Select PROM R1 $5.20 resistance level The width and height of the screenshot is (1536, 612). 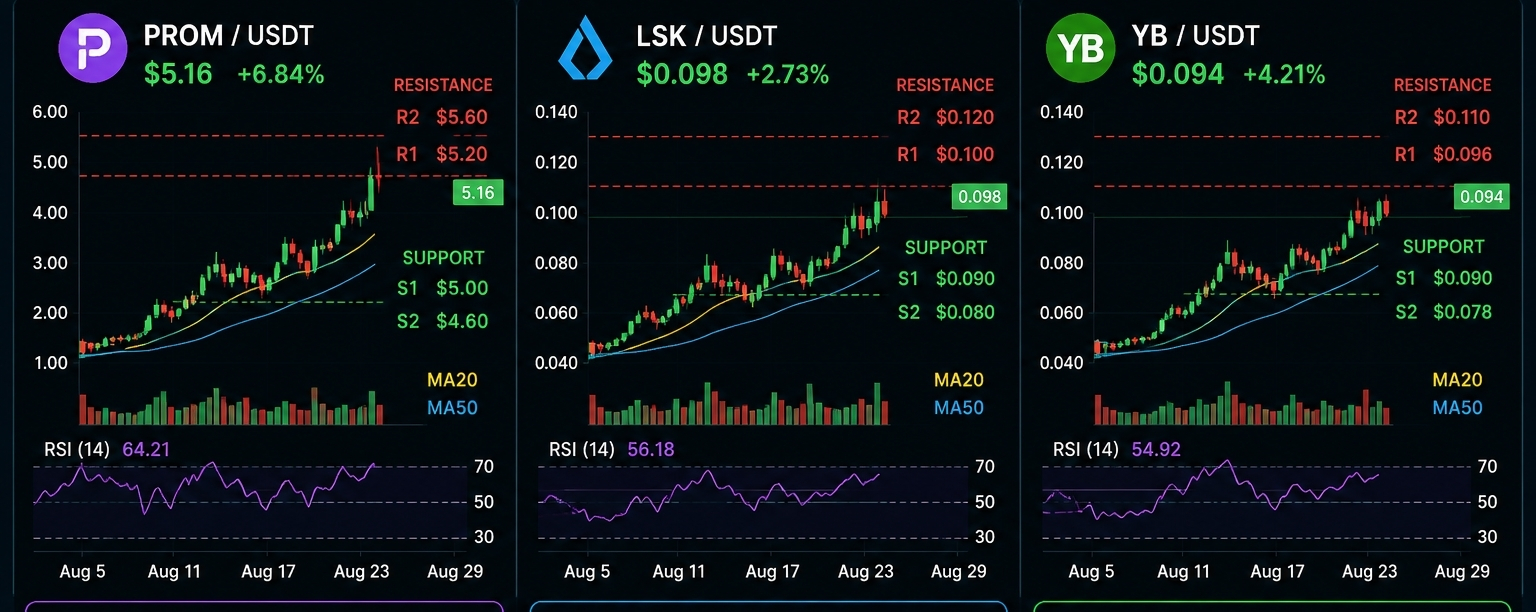[x=442, y=154]
